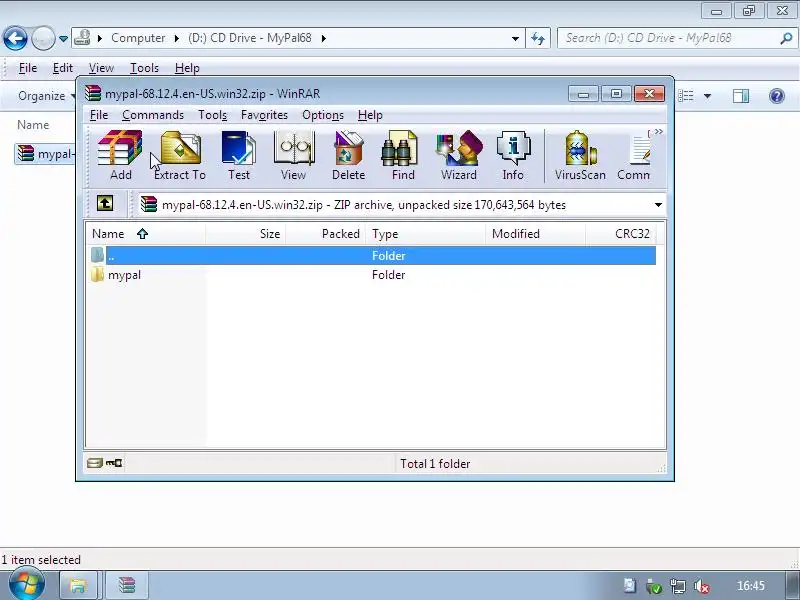Run the Test archive tool
This screenshot has height=600, width=800.
point(239,155)
